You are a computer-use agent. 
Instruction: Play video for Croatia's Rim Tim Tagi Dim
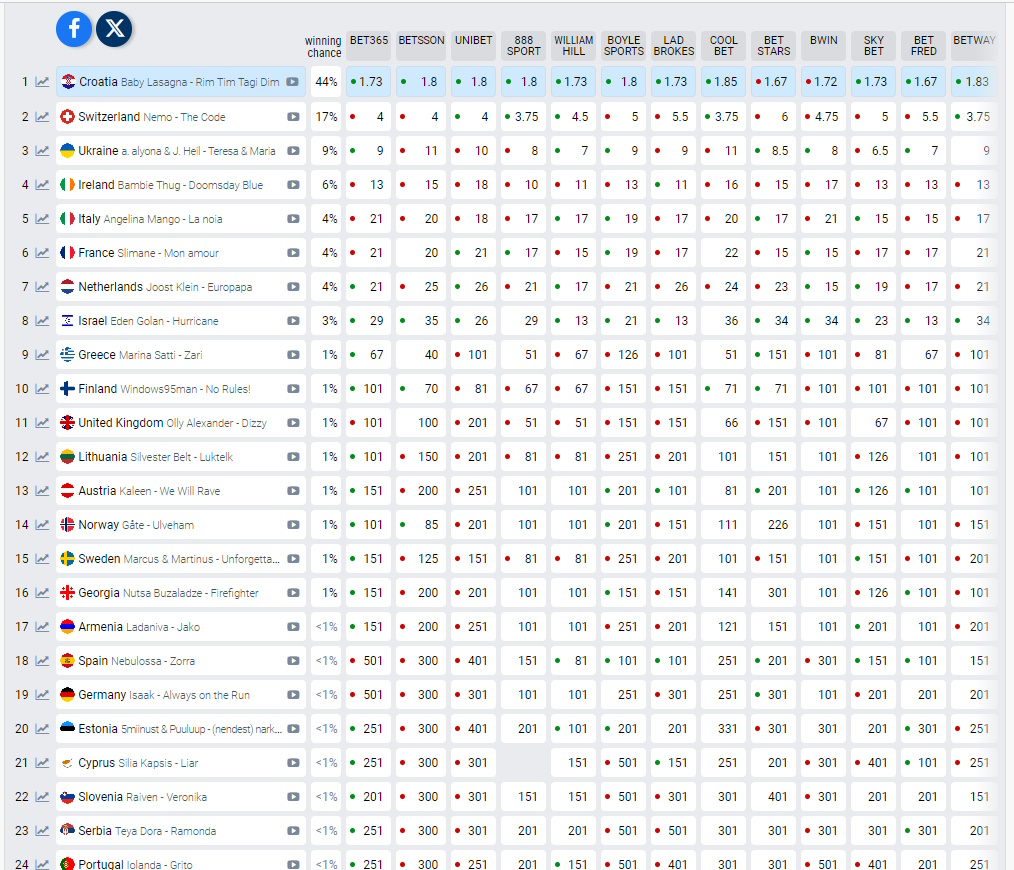tap(293, 82)
